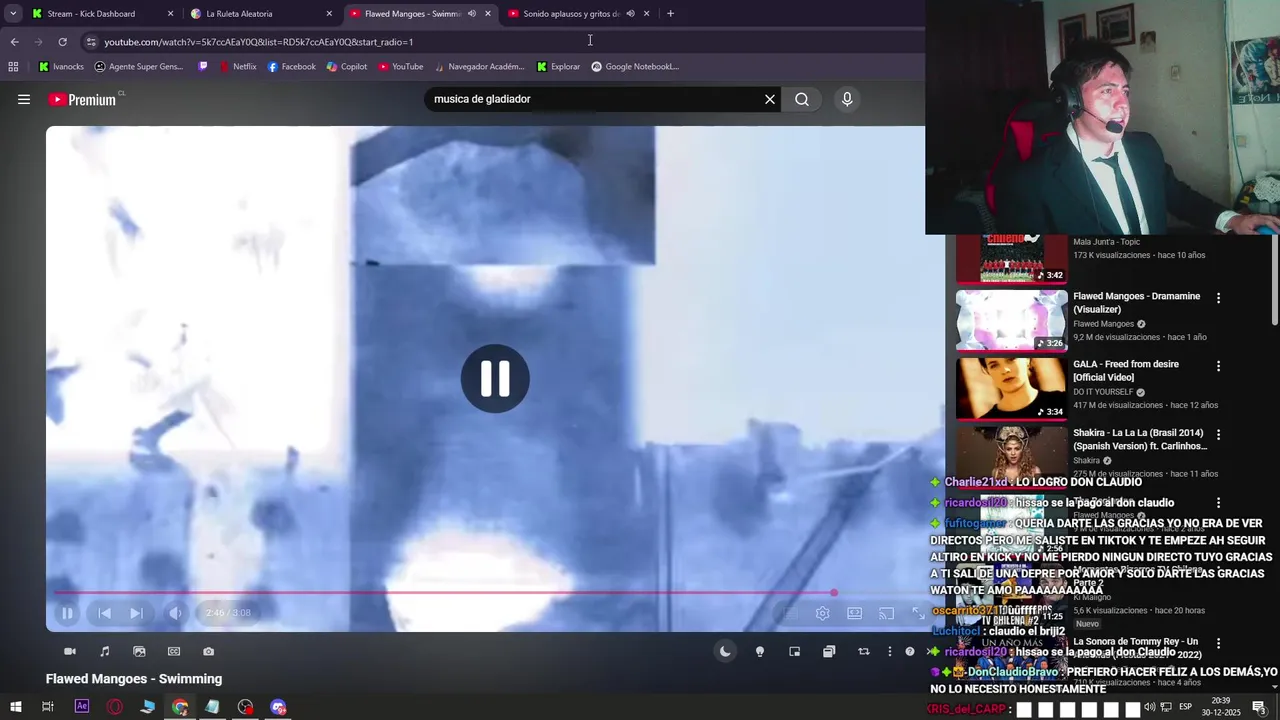The height and width of the screenshot is (720, 1280).
Task: Clear the search box with the X
Action: coord(770,99)
